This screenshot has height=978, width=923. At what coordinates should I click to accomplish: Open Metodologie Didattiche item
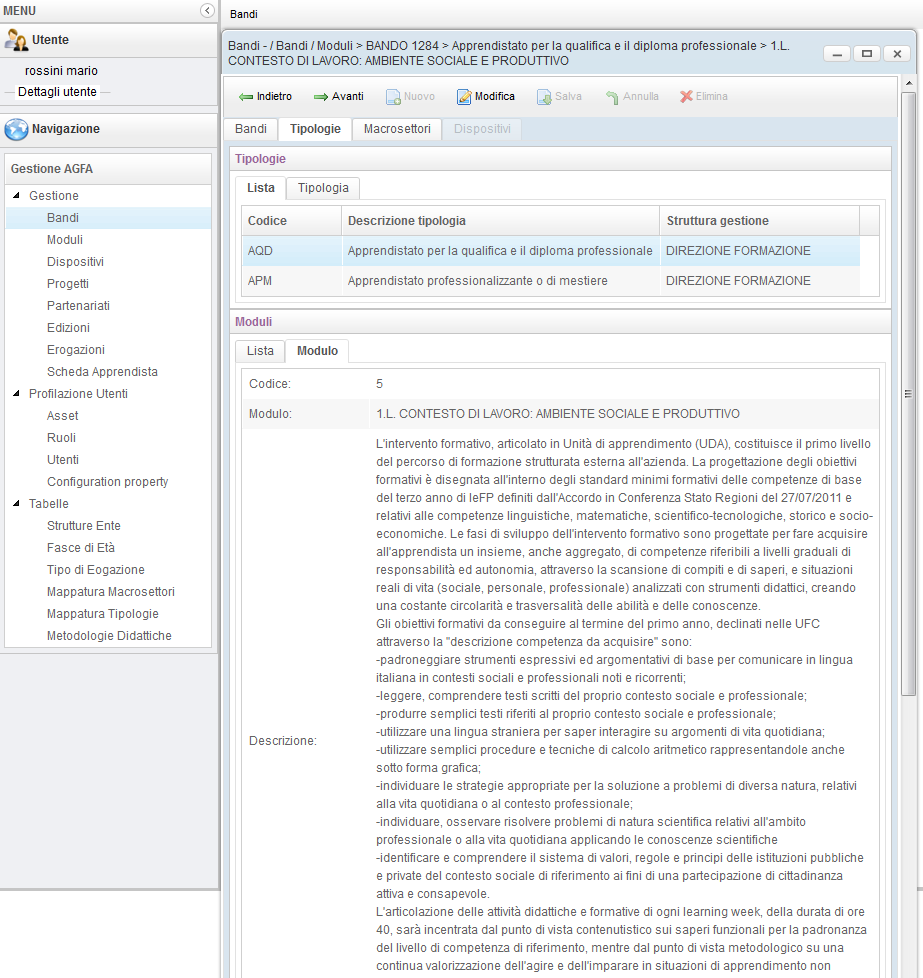[109, 636]
